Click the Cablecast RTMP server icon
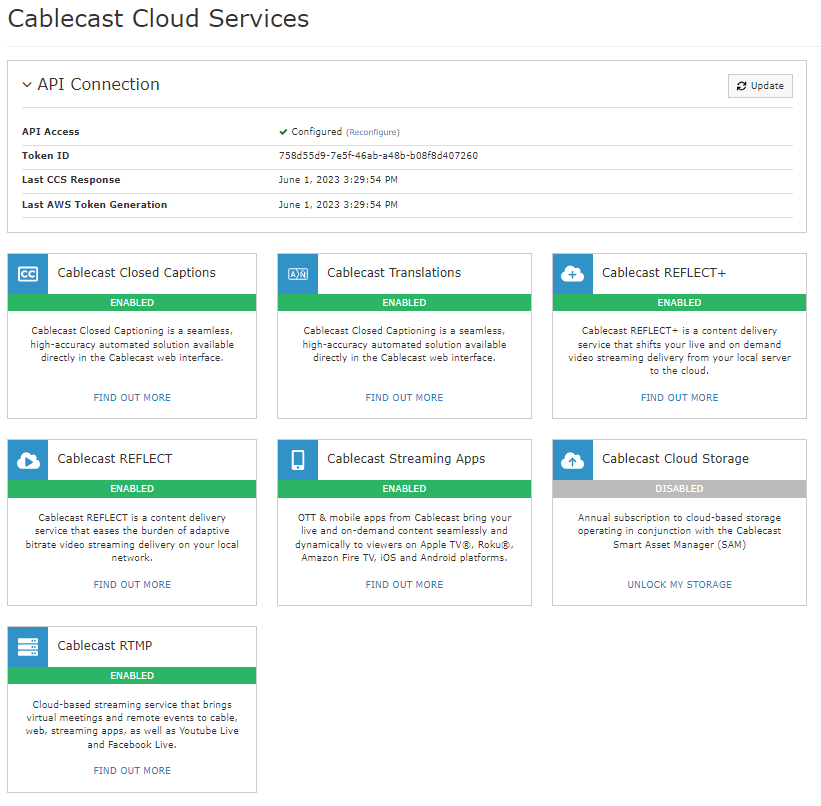 click(27, 647)
